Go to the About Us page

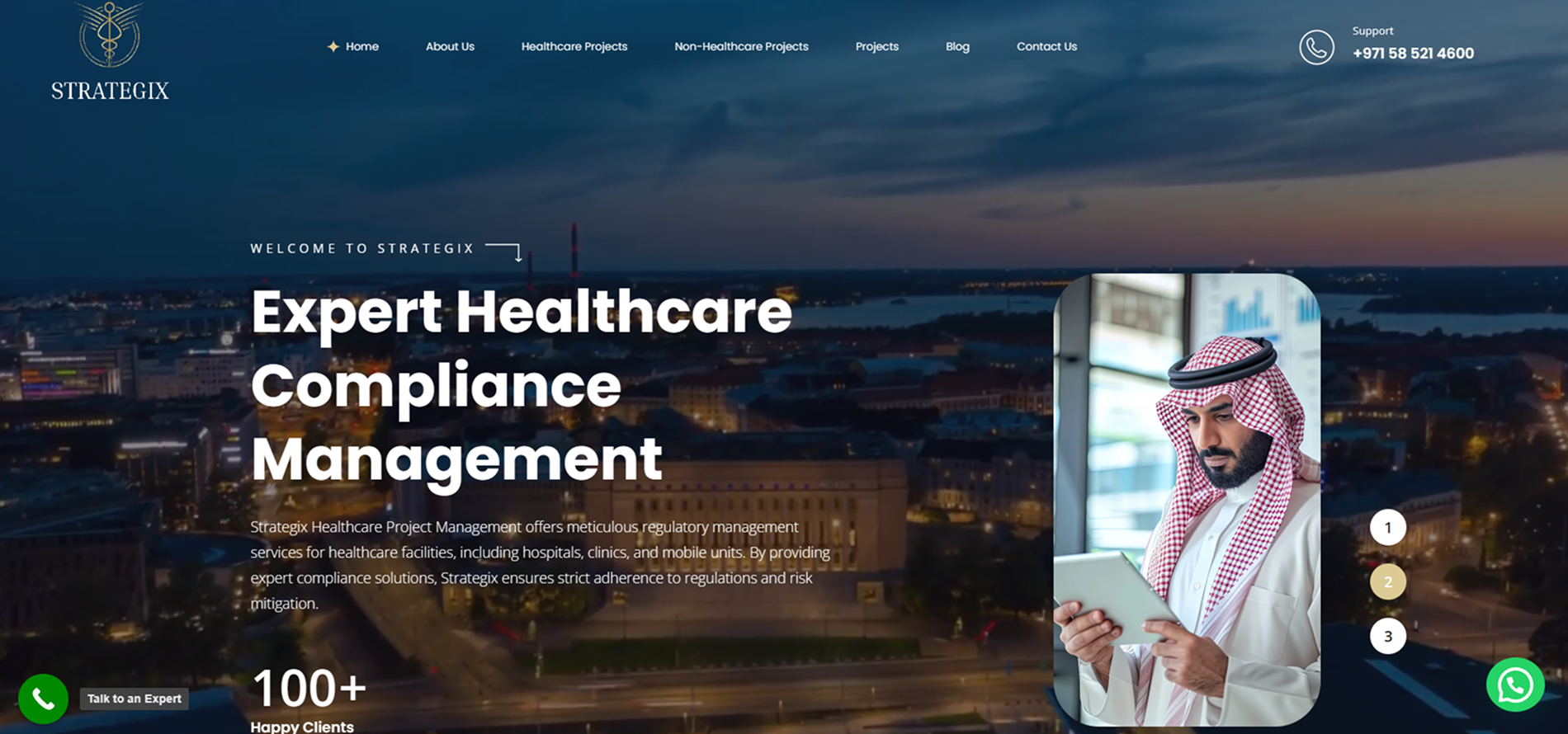(450, 47)
